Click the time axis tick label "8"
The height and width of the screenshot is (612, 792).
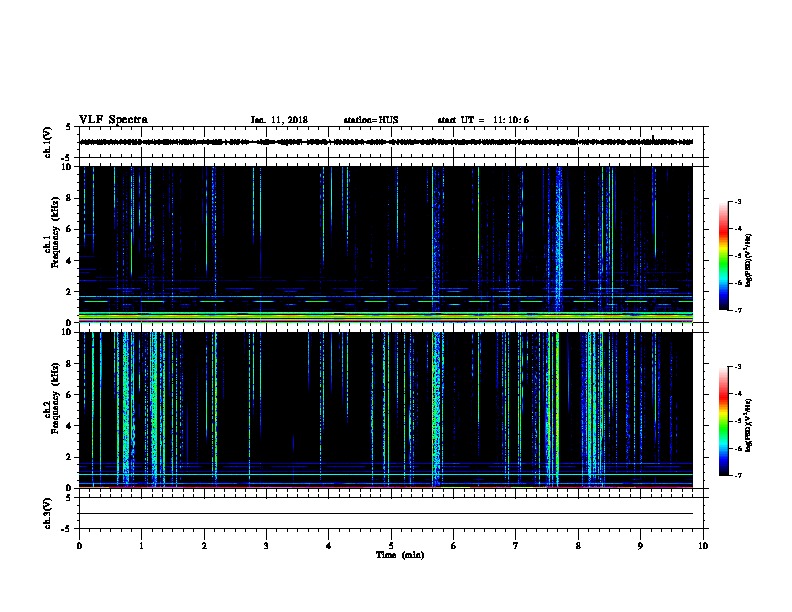coord(578,546)
